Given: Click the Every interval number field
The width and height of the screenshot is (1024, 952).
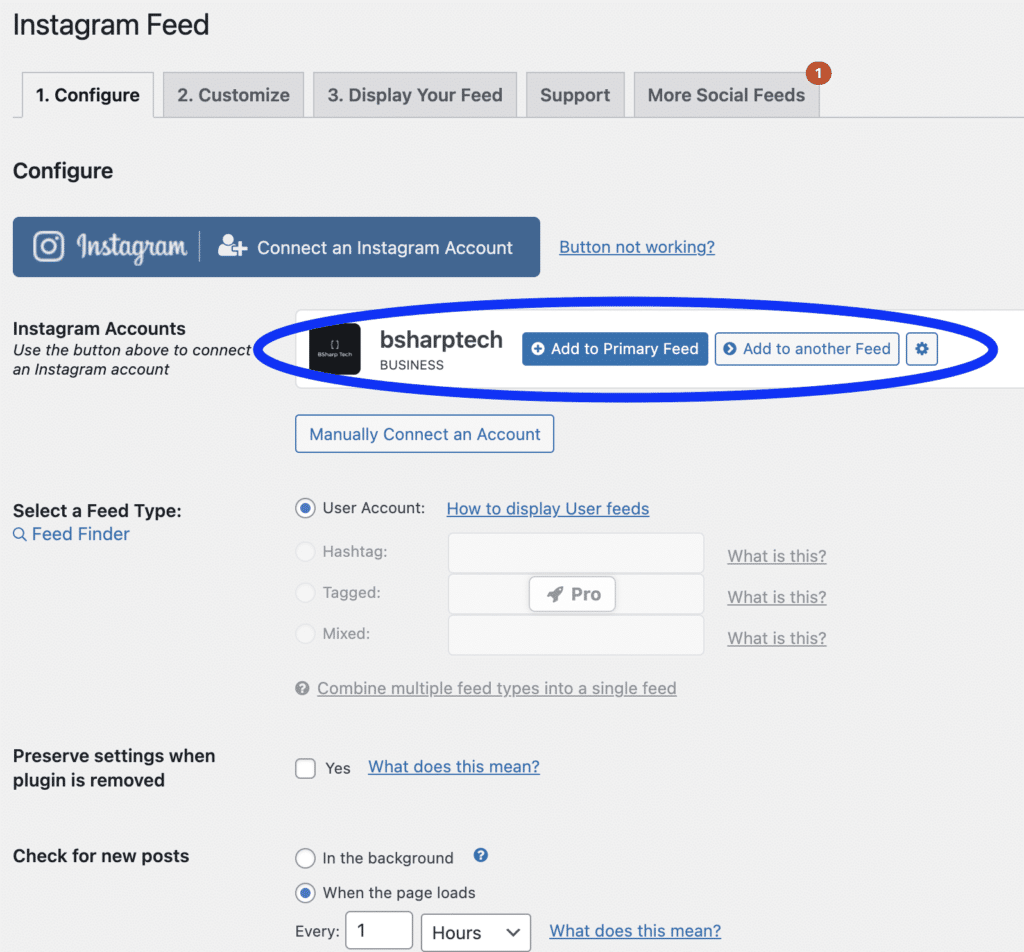Looking at the screenshot, I should (379, 930).
